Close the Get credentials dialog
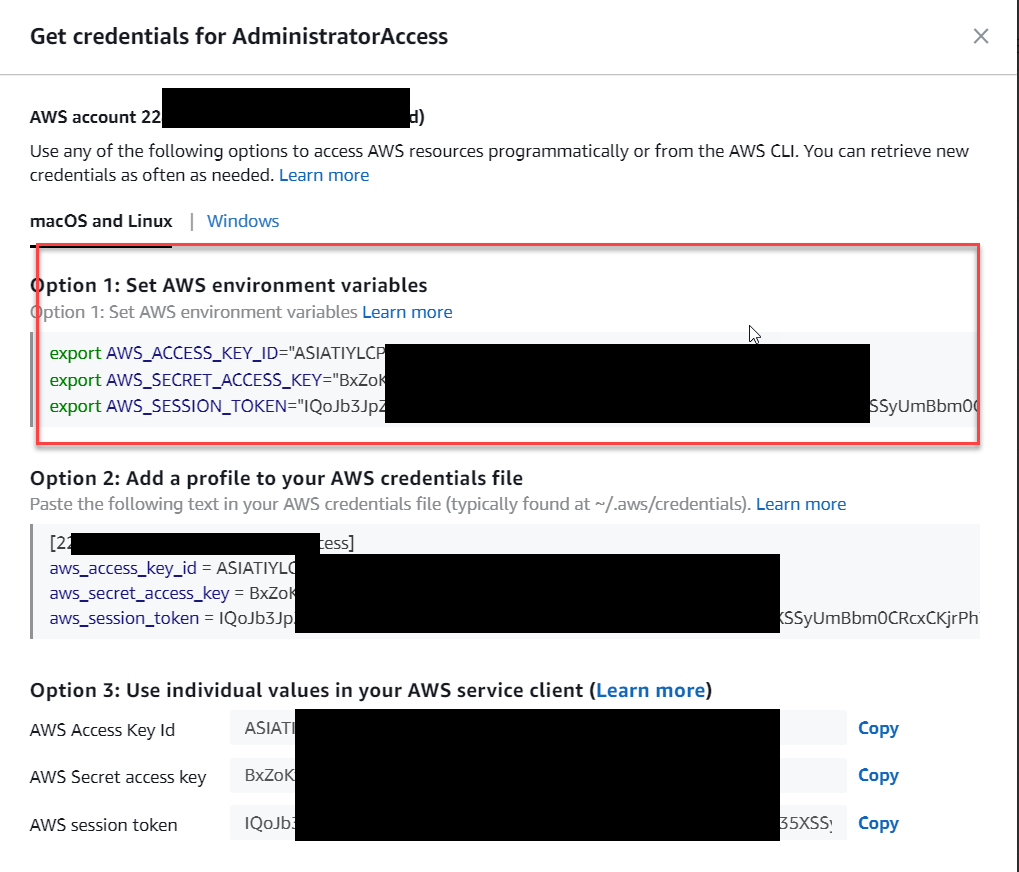This screenshot has width=1019, height=872. coord(980,35)
